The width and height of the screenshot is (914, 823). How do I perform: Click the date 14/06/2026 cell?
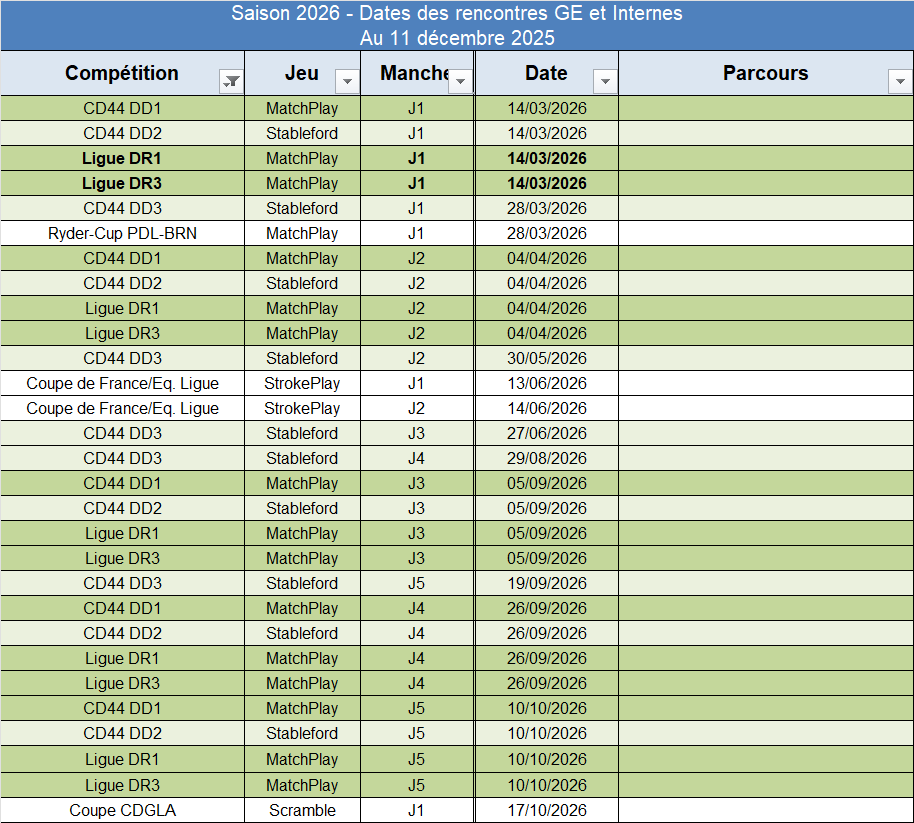(x=546, y=408)
